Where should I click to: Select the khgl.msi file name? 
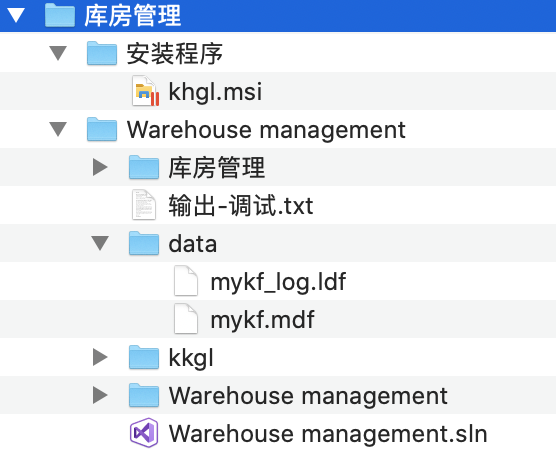click(x=215, y=91)
